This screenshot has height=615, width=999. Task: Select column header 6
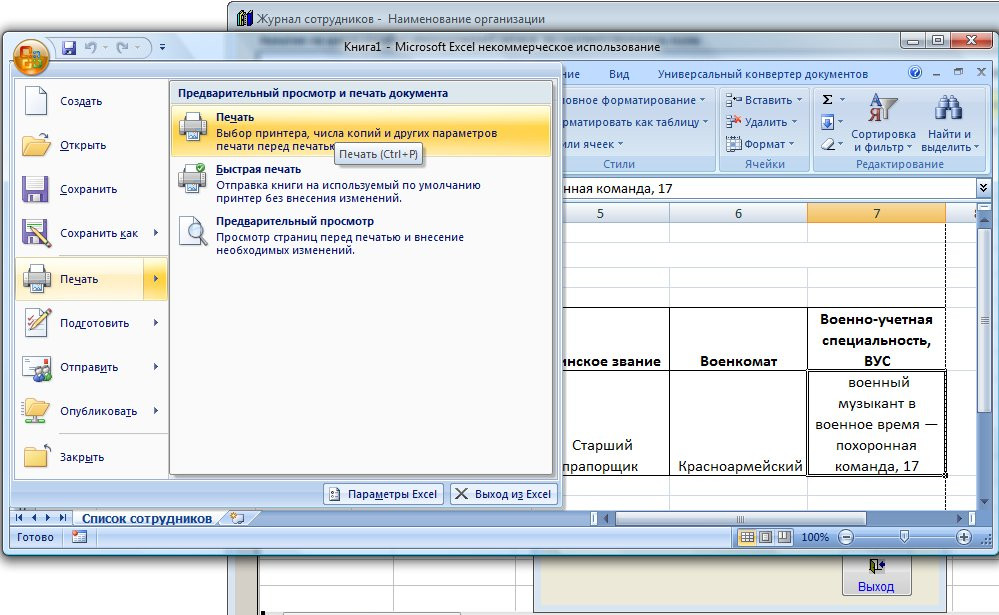click(738, 213)
